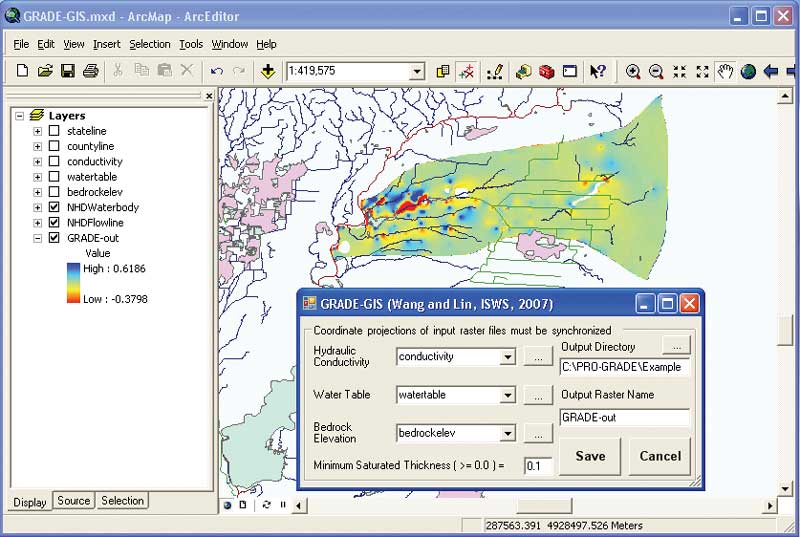Viewport: 800px width, 537px height.
Task: Open a map document with the folder icon
Action: (x=45, y=70)
